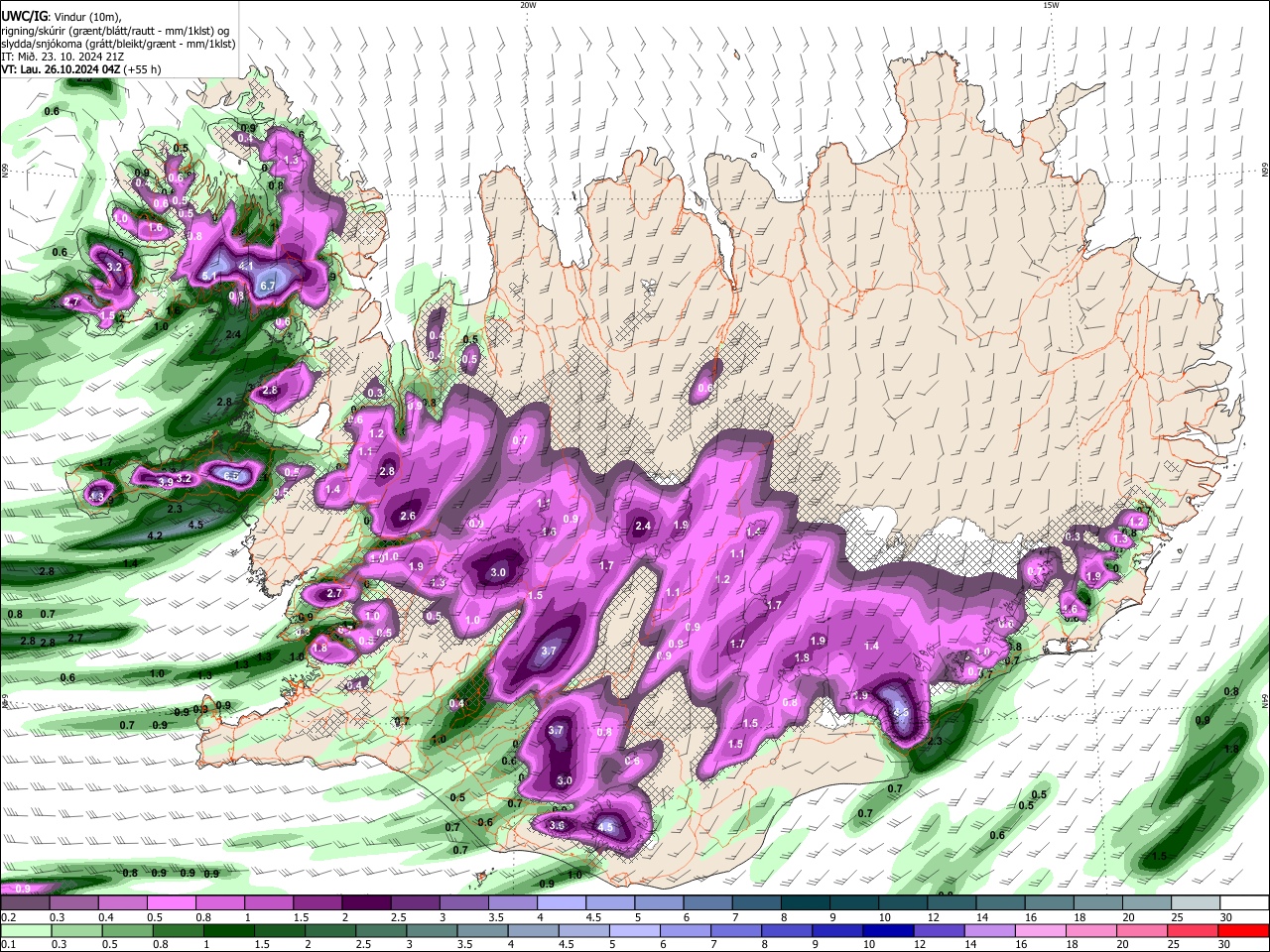Click the 6.7 precipitation value on the map
This screenshot has height=952, width=1270.
point(267,286)
